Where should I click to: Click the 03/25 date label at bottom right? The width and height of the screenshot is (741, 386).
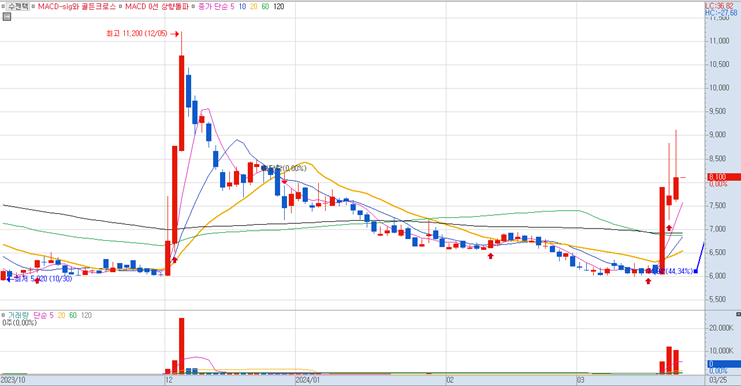tap(718, 380)
